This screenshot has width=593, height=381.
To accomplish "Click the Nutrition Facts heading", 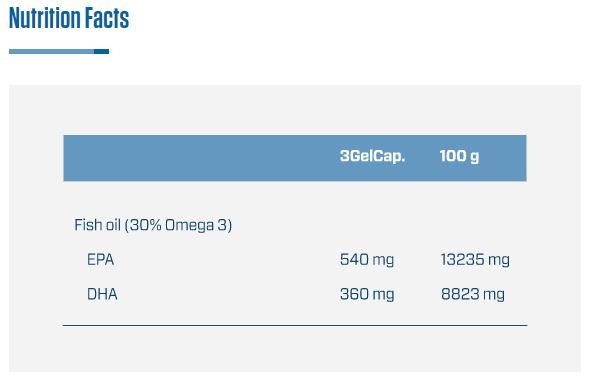I will click(x=69, y=18).
